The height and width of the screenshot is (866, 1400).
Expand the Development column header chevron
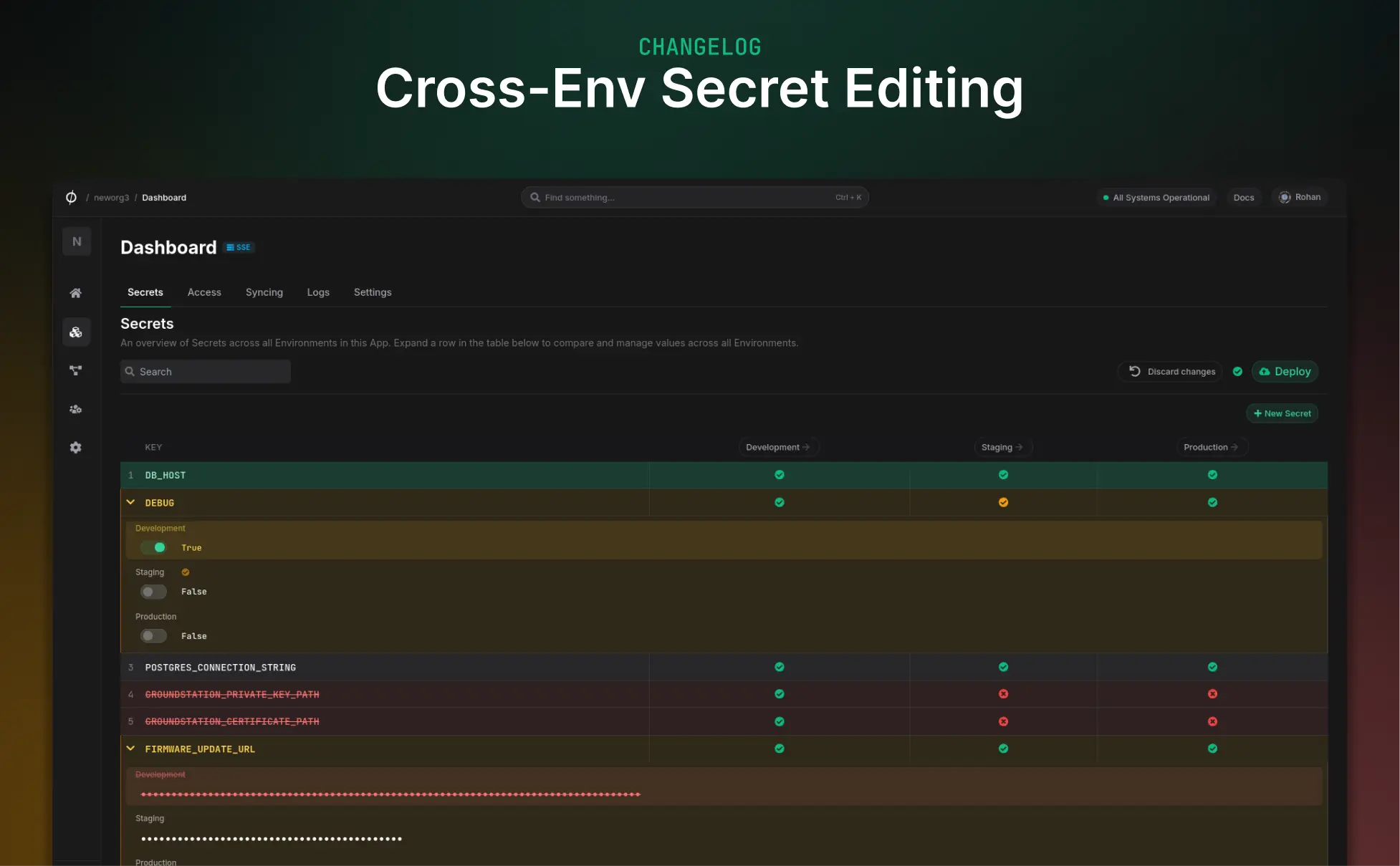pyautogui.click(x=808, y=447)
